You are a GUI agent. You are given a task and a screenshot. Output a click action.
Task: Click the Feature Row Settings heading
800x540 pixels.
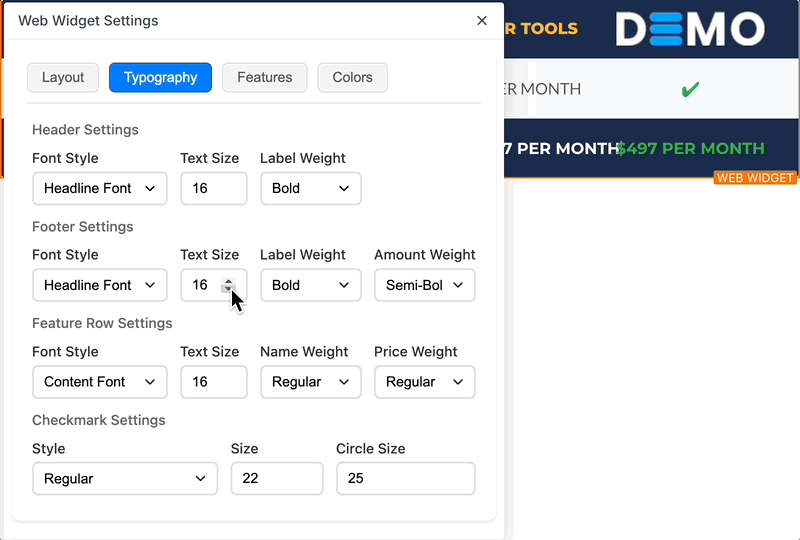pyautogui.click(x=102, y=323)
